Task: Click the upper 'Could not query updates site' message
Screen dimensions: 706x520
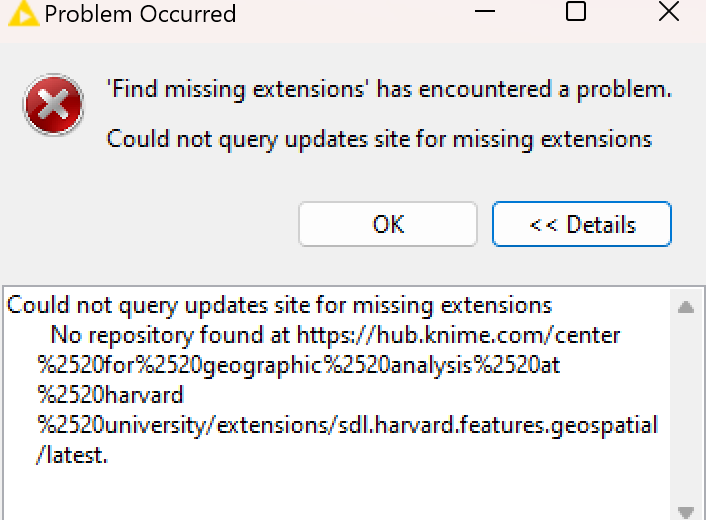Action: [x=379, y=139]
